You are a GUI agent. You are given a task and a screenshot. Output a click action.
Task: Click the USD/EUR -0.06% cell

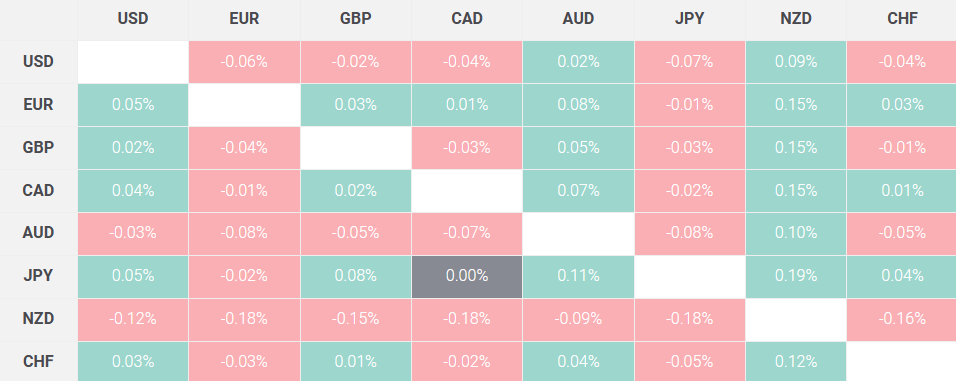(244, 62)
